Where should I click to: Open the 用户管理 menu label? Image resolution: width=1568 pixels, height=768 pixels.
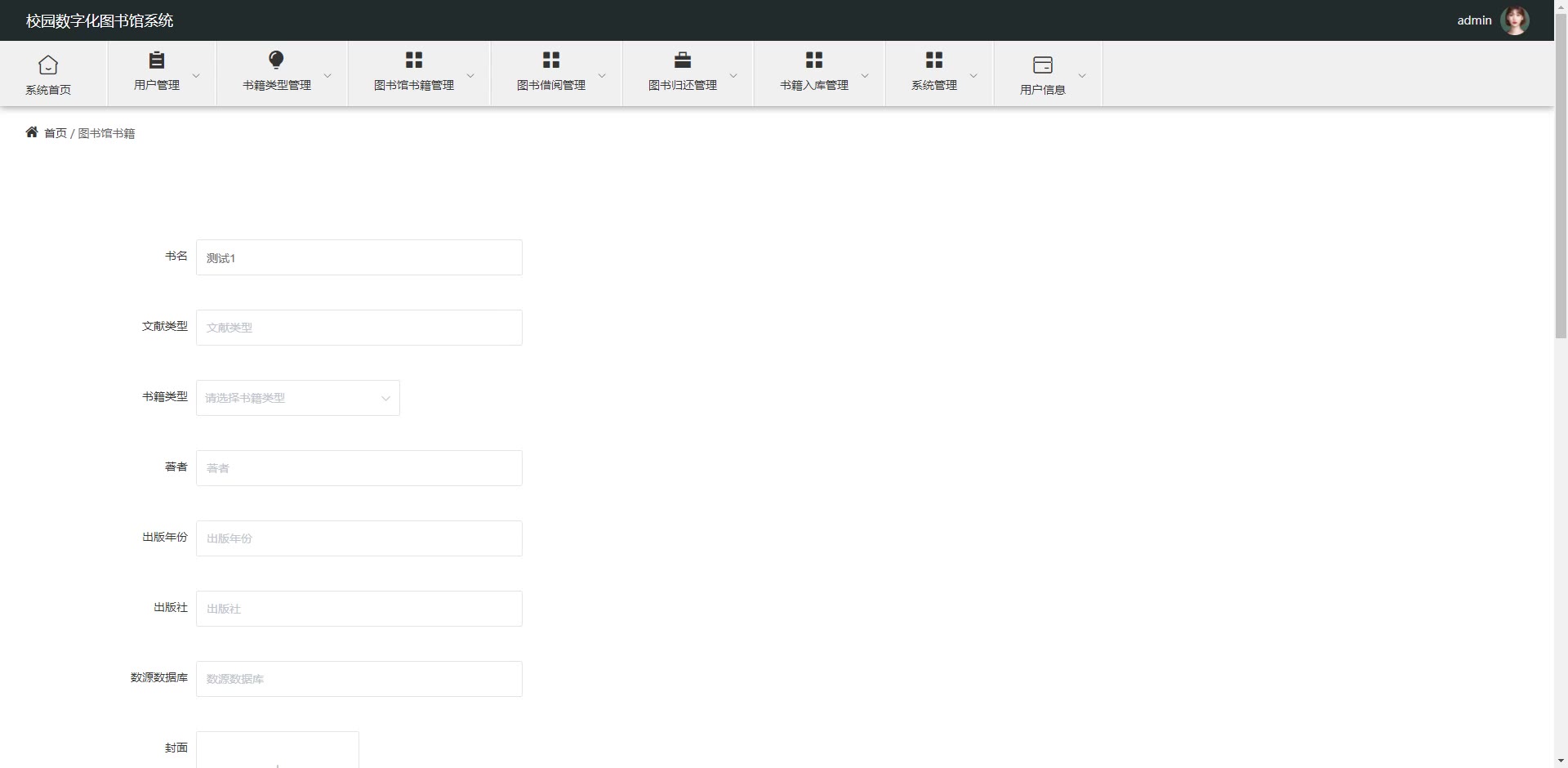click(x=157, y=85)
